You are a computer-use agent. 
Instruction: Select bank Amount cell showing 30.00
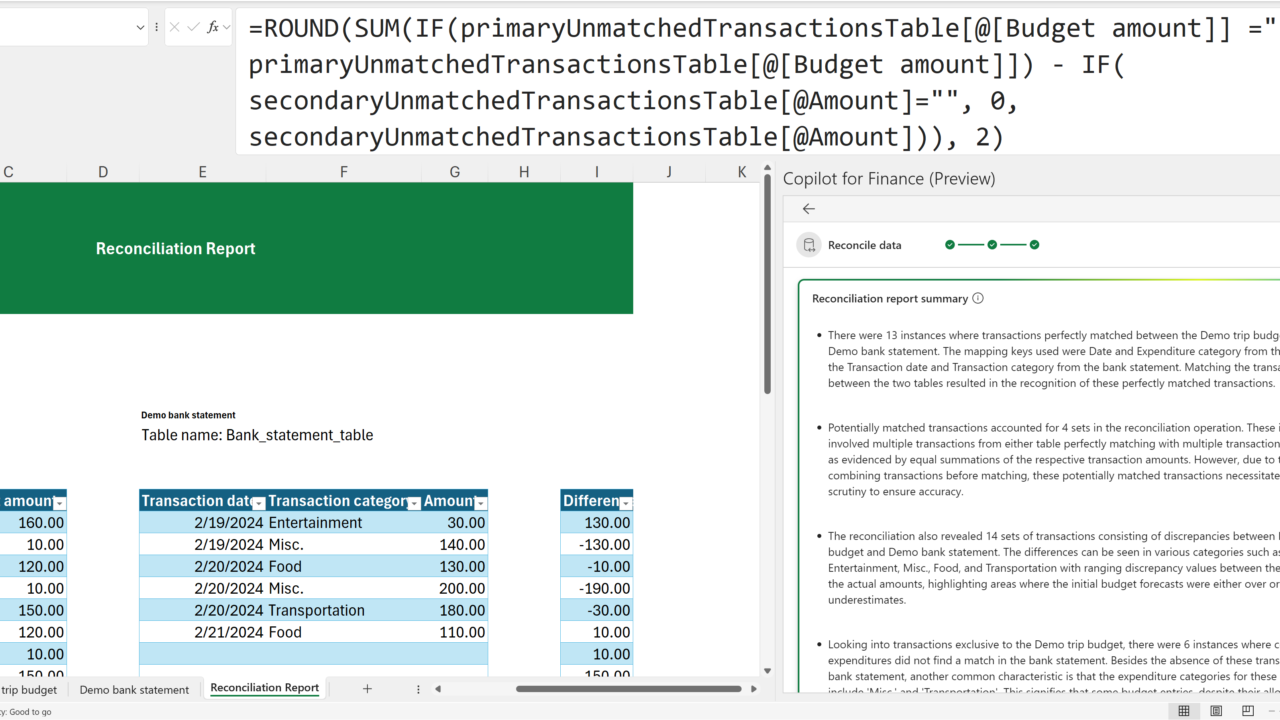click(455, 523)
